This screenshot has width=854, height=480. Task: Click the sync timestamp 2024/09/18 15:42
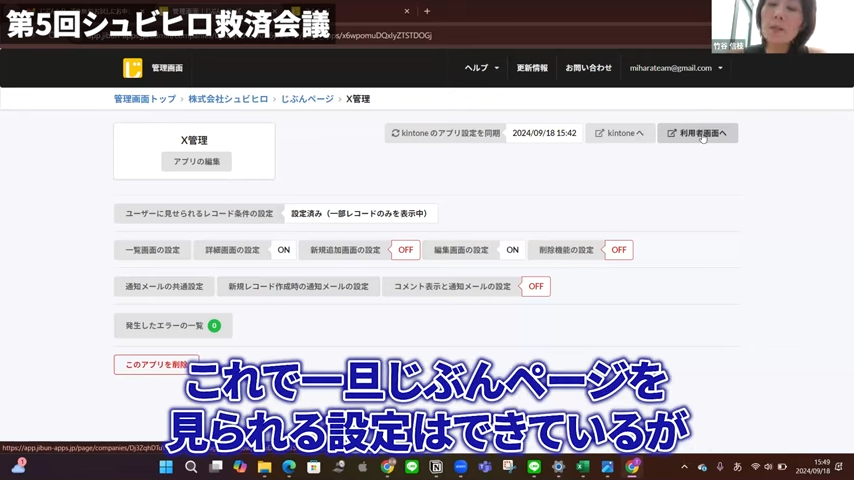tap(544, 133)
